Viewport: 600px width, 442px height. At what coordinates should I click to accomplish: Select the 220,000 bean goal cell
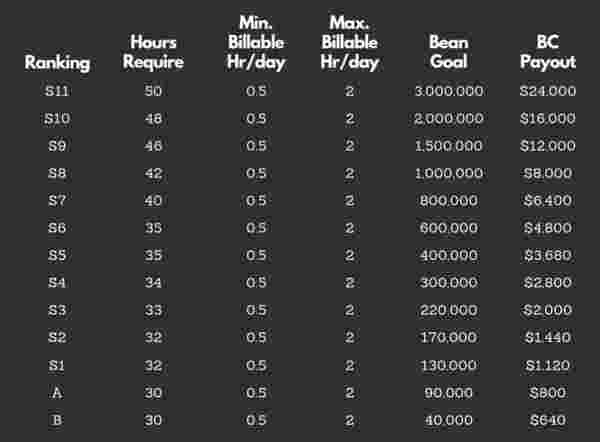[448, 311]
